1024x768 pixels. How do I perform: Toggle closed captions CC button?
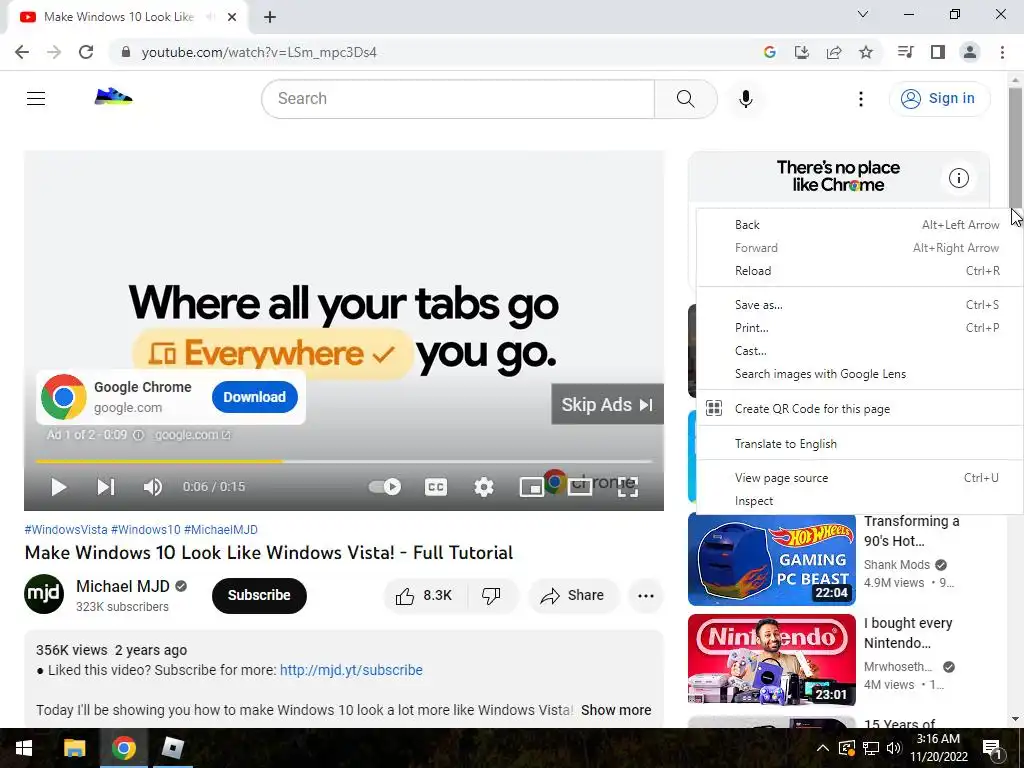tap(436, 487)
